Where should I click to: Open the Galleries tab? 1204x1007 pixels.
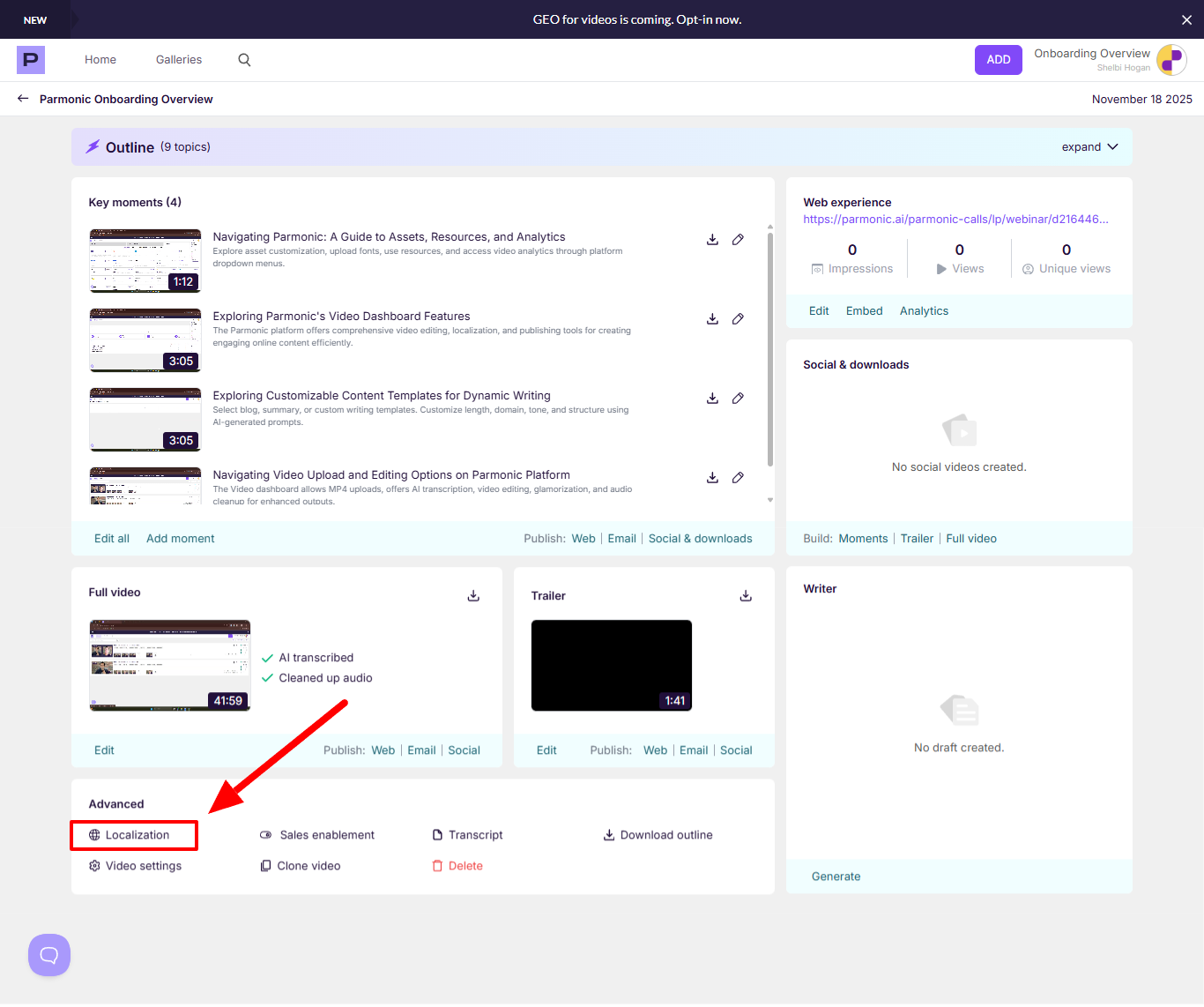(x=179, y=60)
